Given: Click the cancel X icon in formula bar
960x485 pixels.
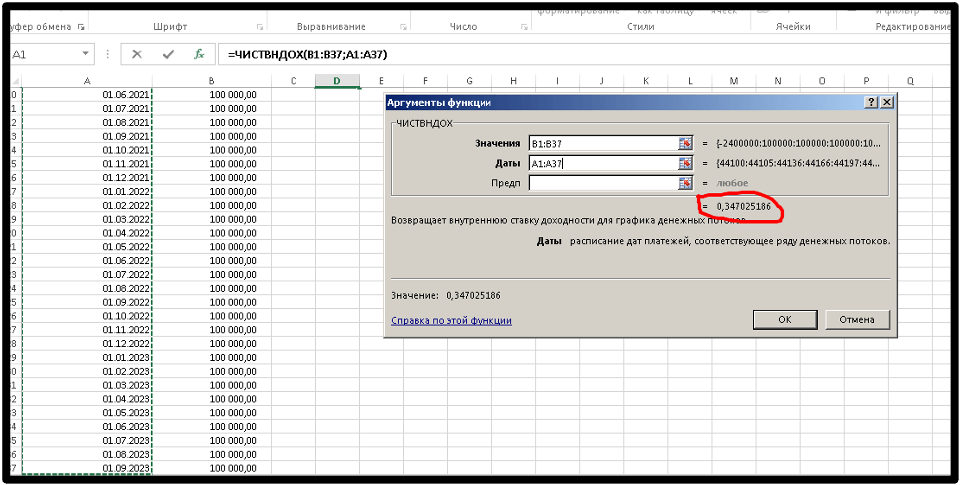Looking at the screenshot, I should coord(137,54).
